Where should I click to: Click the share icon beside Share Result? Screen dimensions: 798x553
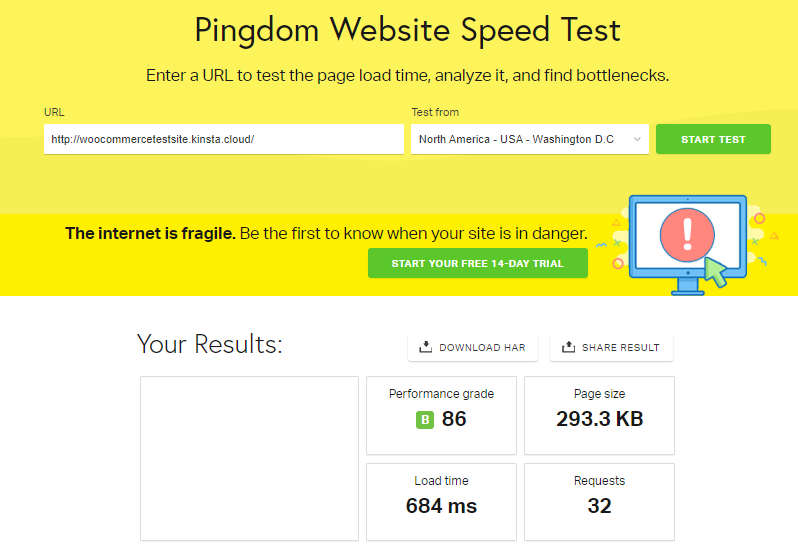pyautogui.click(x=568, y=347)
